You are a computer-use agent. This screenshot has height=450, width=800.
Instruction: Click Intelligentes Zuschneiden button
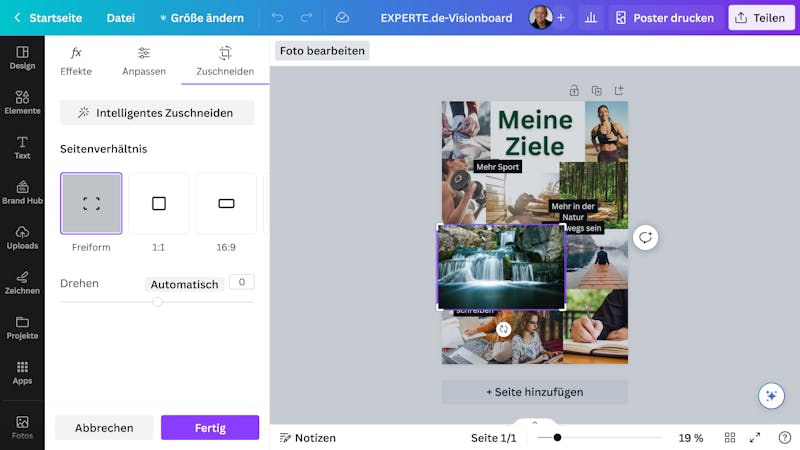(x=157, y=113)
